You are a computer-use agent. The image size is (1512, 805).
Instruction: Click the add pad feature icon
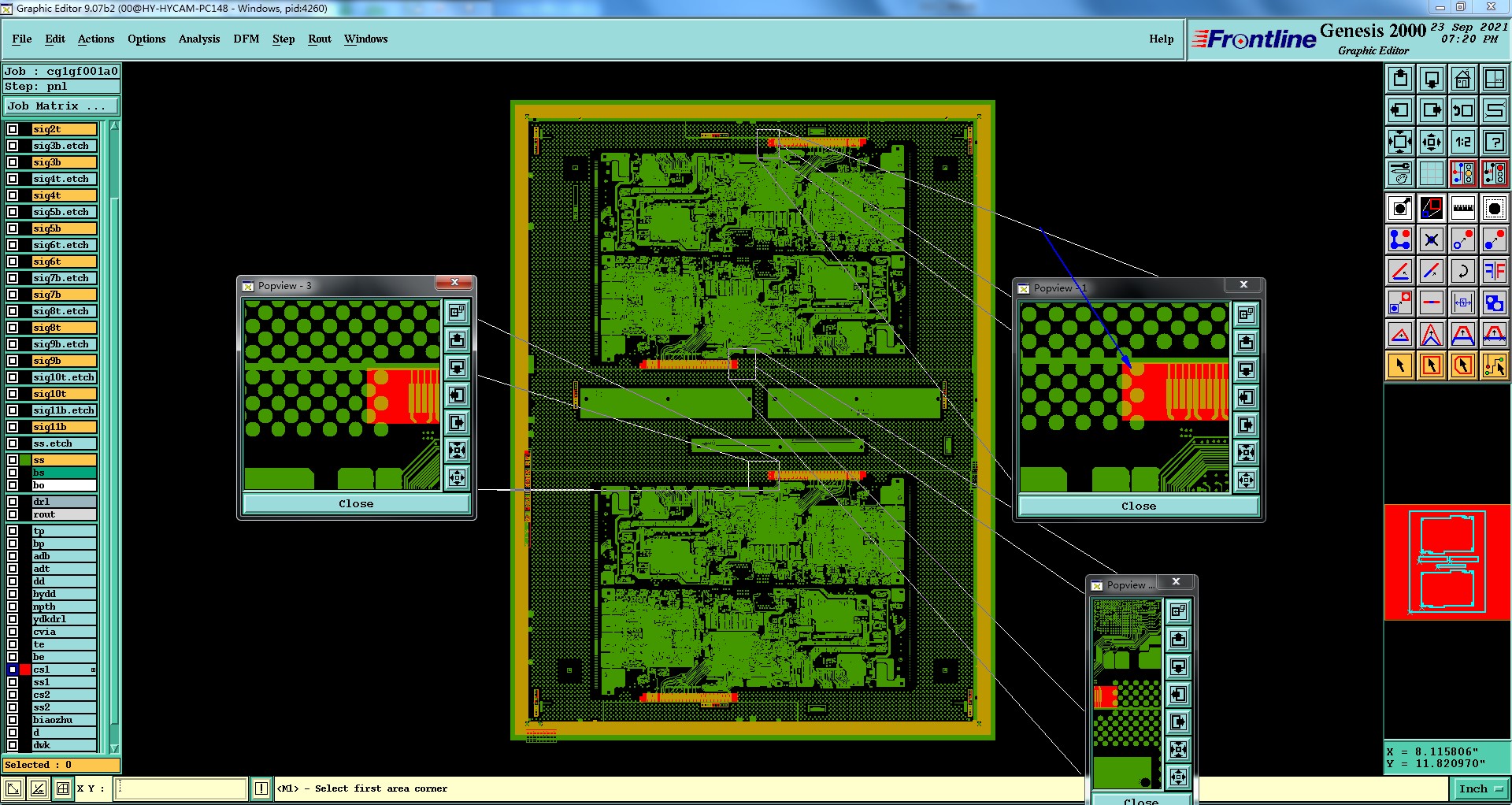(1400, 208)
